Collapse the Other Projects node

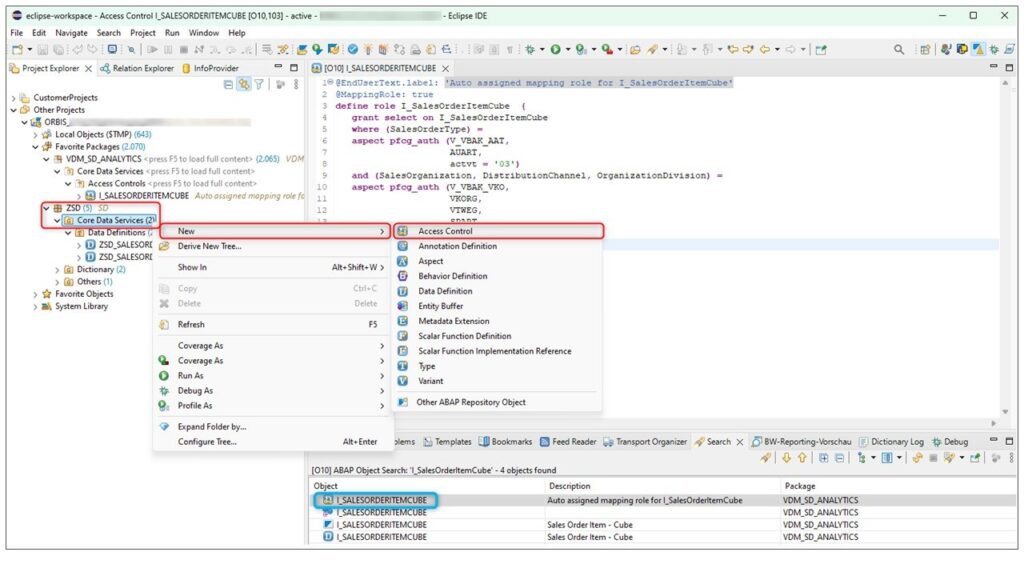tap(13, 110)
